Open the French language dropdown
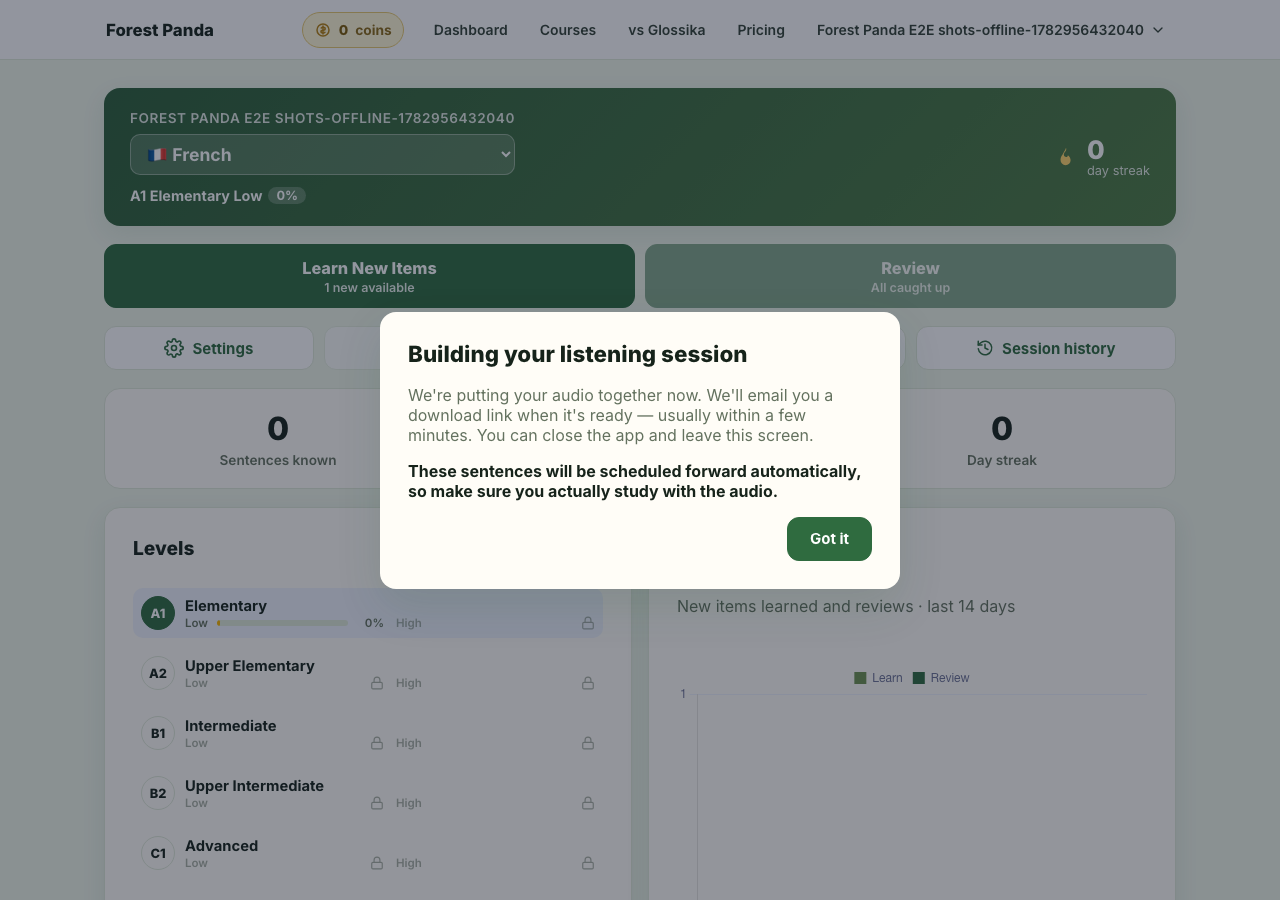The height and width of the screenshot is (900, 1280). 322,155
